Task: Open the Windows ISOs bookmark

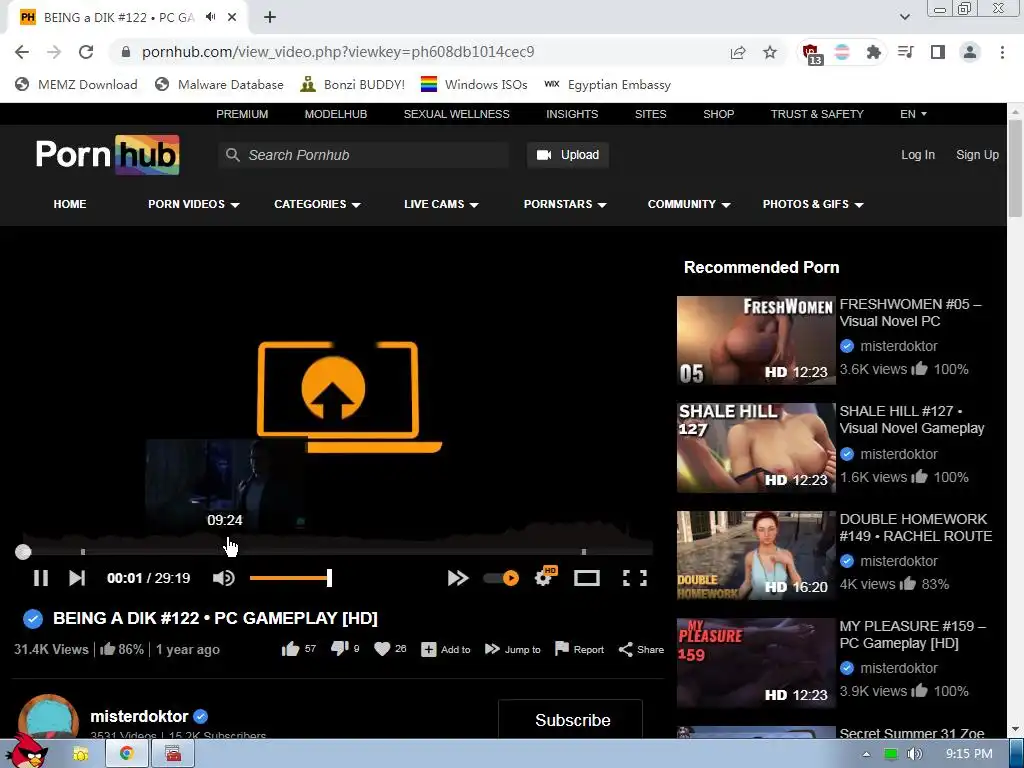Action: (473, 84)
